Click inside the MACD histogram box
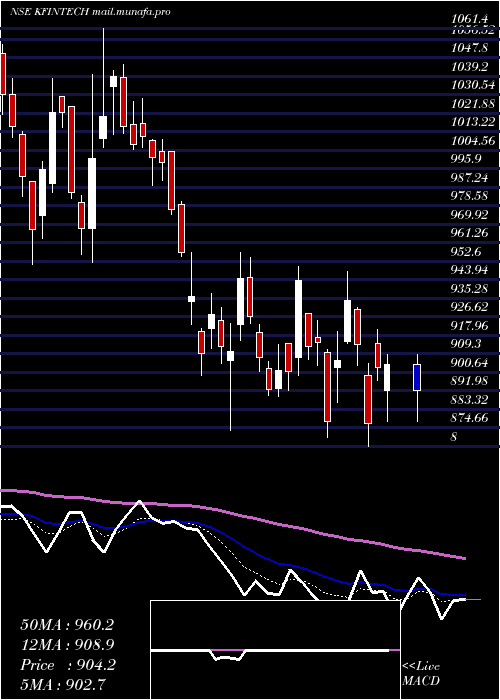 coord(275,650)
